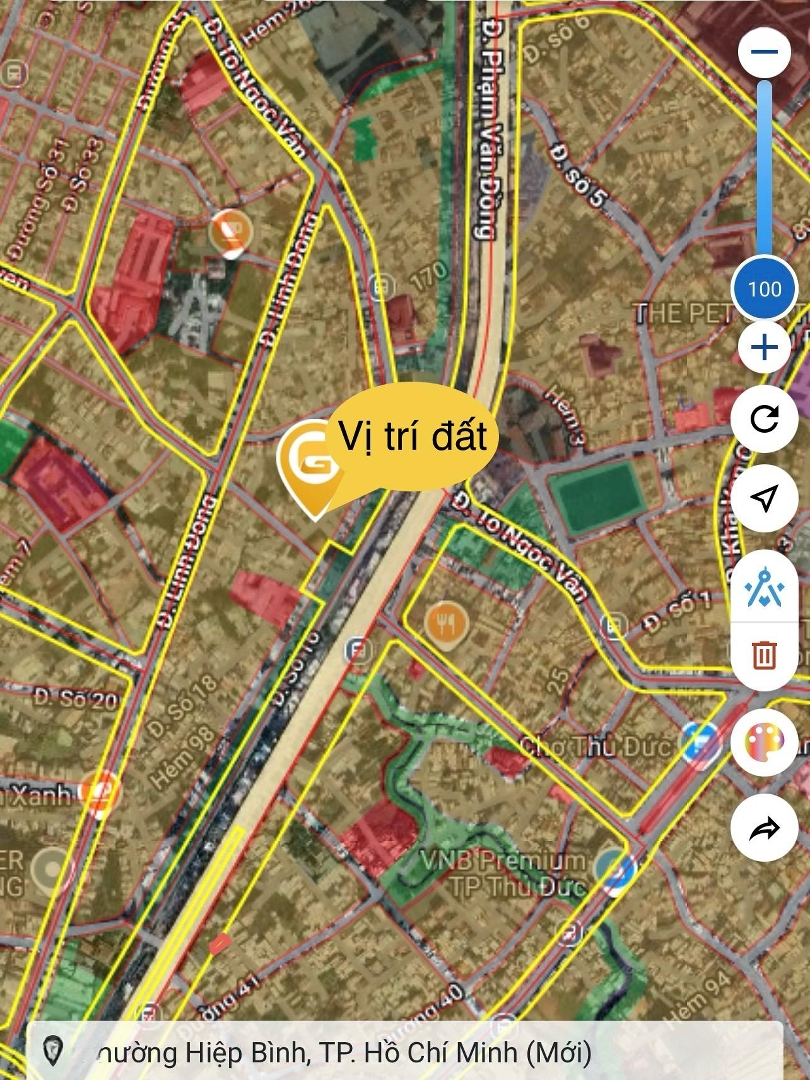This screenshot has width=810, height=1080.
Task: Click the minus zoom-out button
Action: 764,52
